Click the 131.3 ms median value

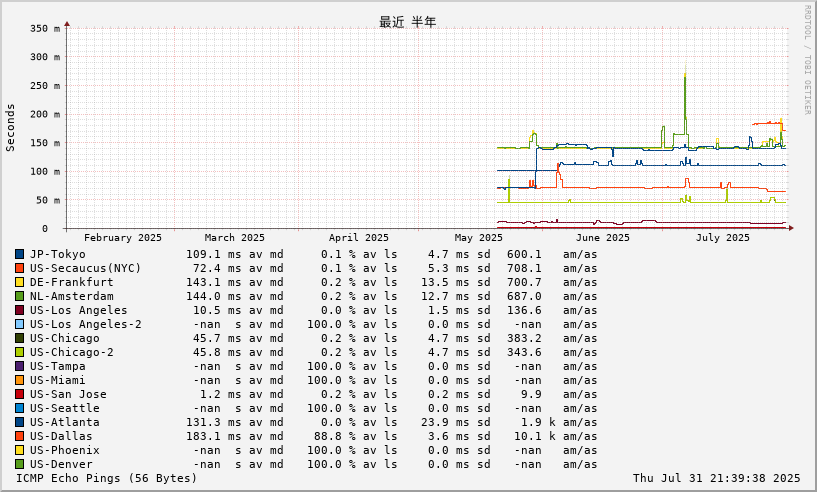(214, 423)
